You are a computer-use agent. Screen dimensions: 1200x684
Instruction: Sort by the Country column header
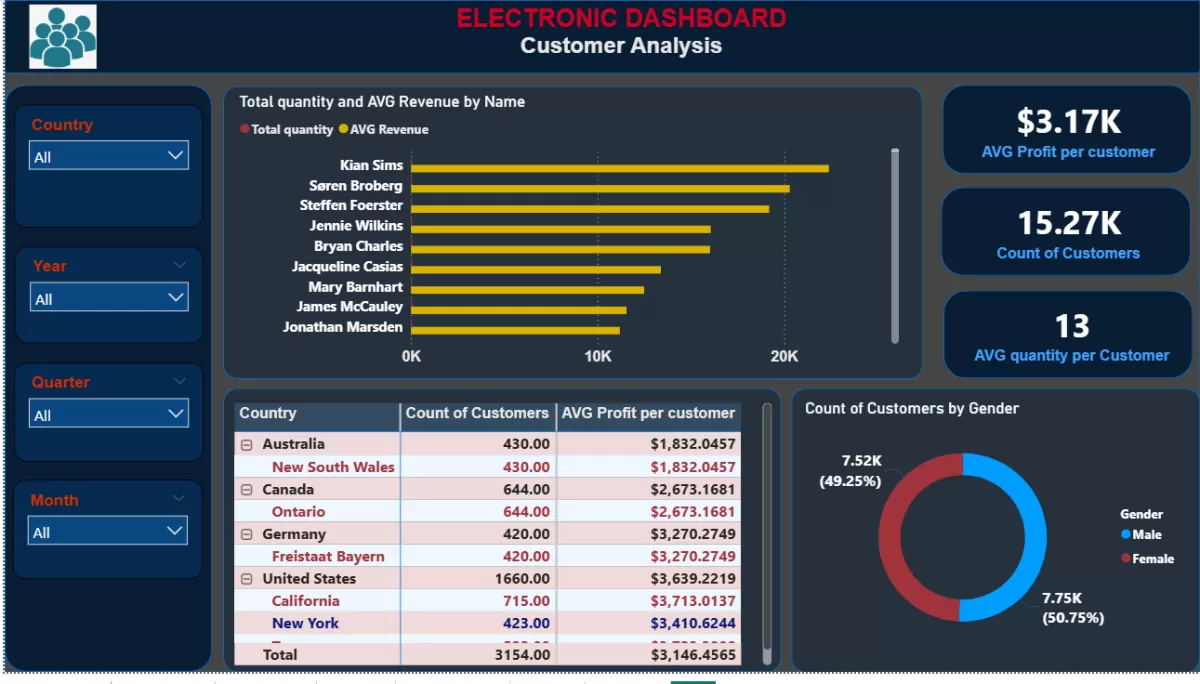317,413
